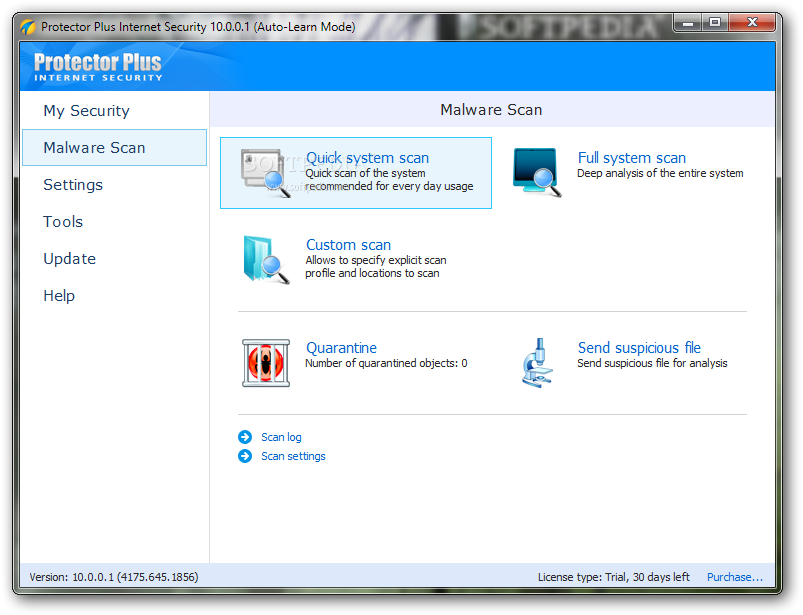Viewport: 803px width, 615px height.
Task: Click 'profile and locations to scan' text
Action: pos(372,273)
